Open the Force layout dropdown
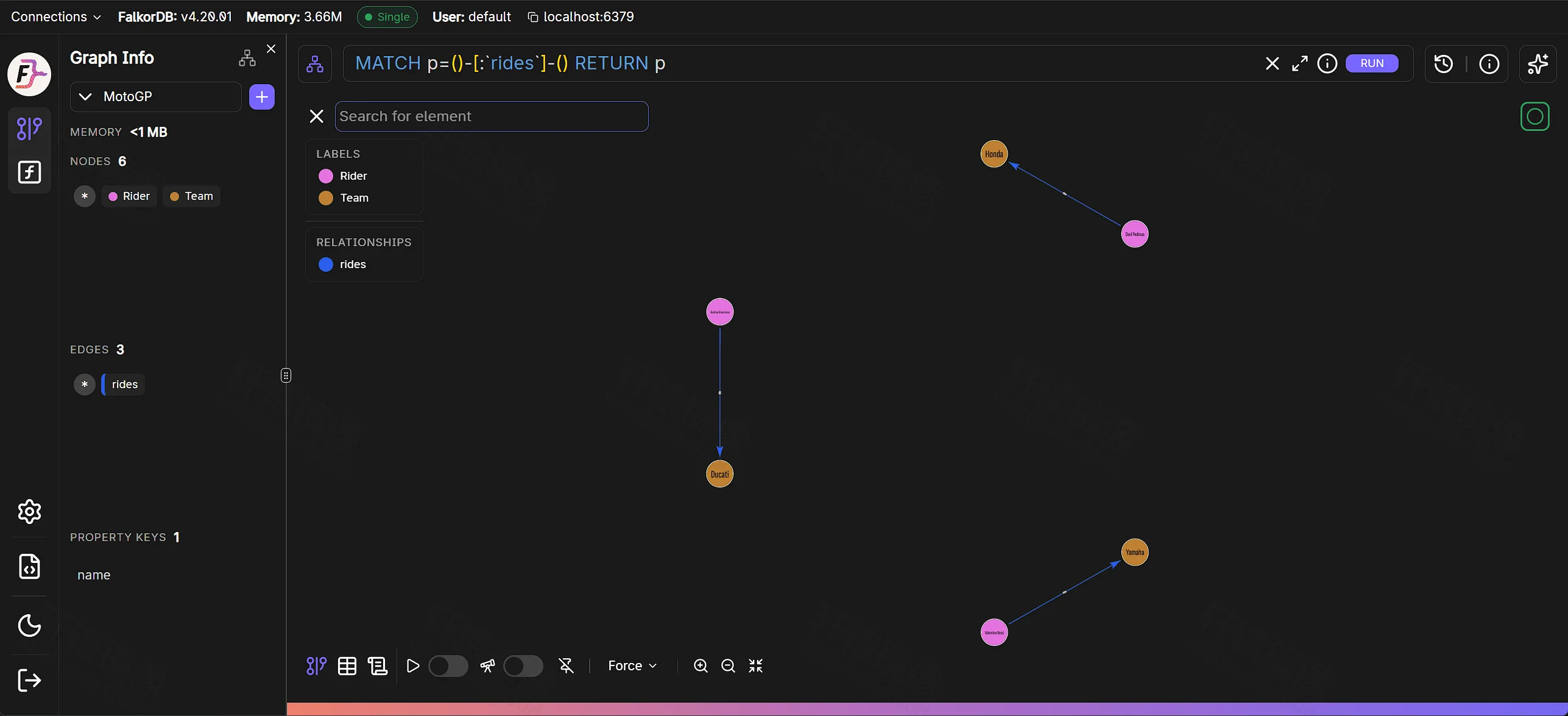Image resolution: width=1568 pixels, height=716 pixels. 632,666
